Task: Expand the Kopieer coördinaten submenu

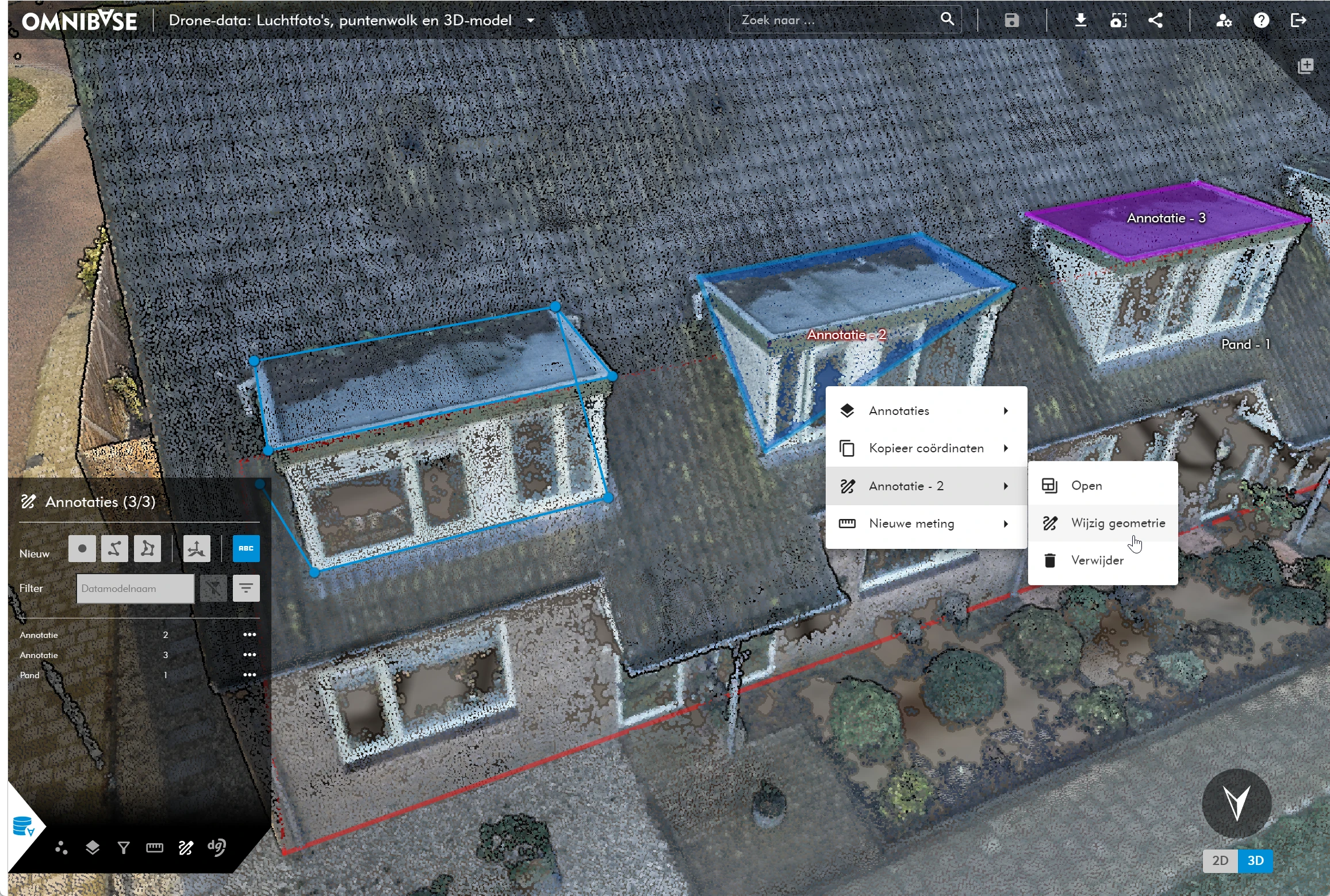Action: [x=926, y=448]
